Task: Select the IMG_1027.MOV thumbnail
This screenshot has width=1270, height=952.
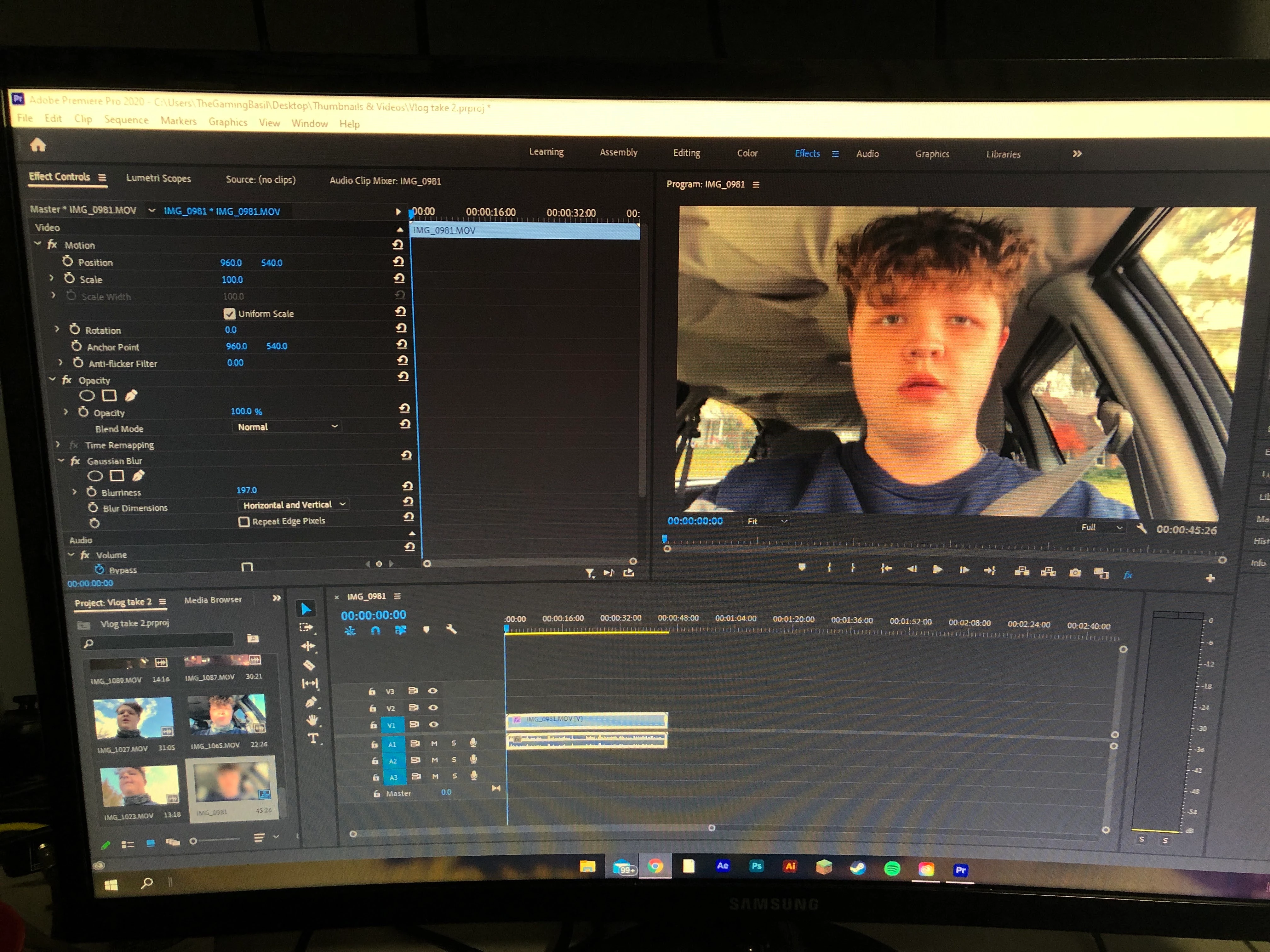Action: pyautogui.click(x=133, y=717)
